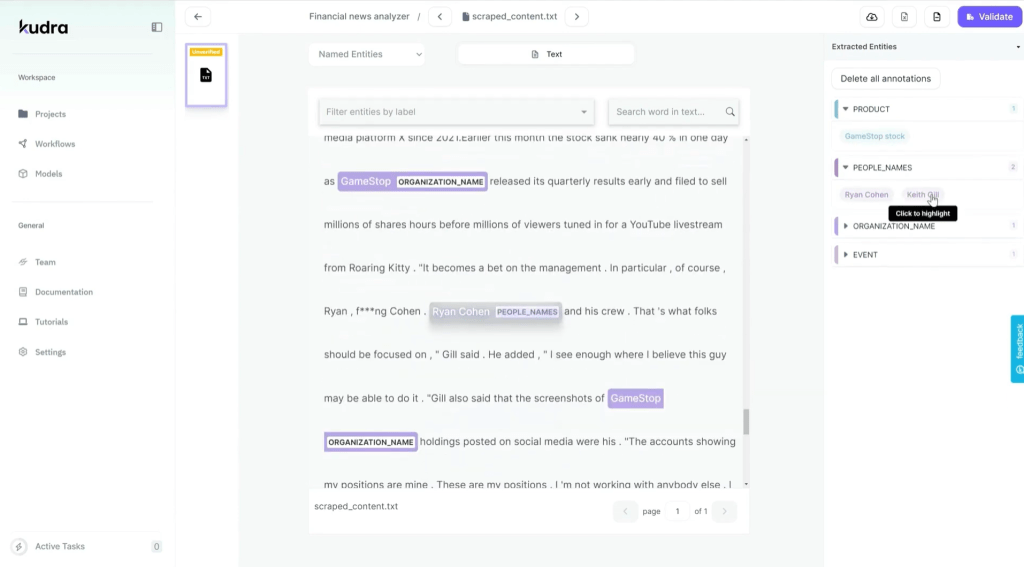Switch to the Text tab
Screen dimensions: 1024x567
tap(546, 54)
